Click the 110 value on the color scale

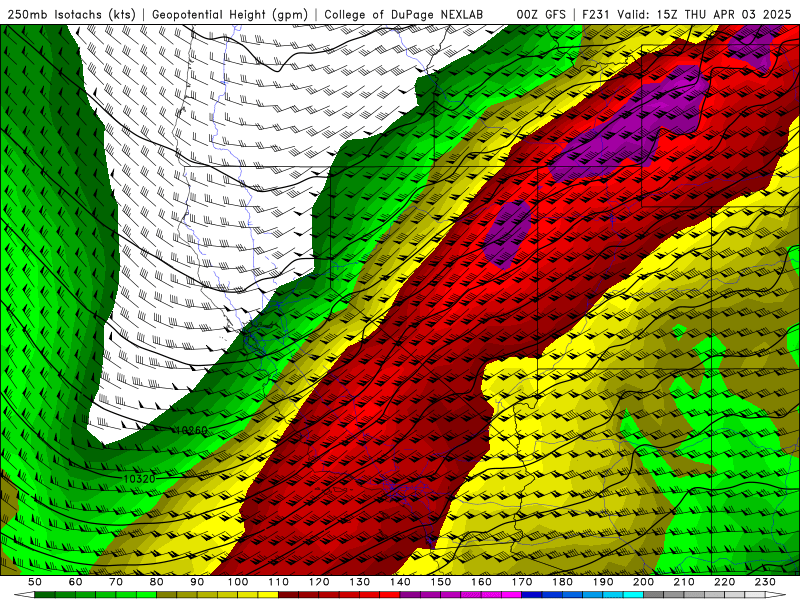279,582
